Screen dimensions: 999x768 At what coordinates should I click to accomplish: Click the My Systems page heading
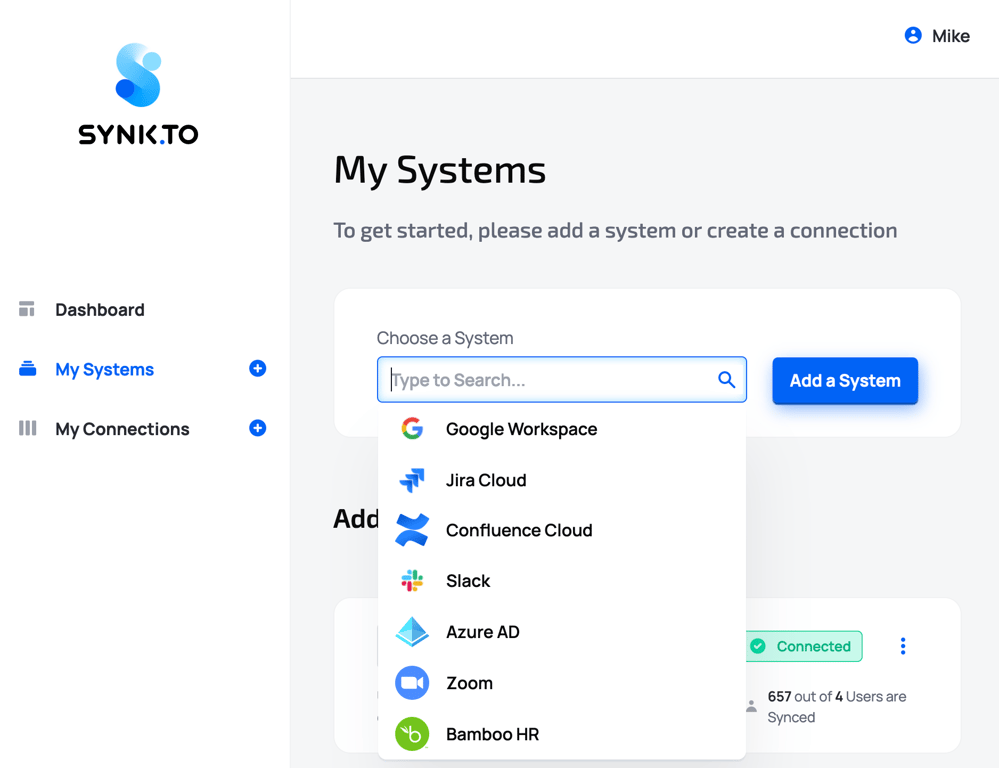click(440, 171)
